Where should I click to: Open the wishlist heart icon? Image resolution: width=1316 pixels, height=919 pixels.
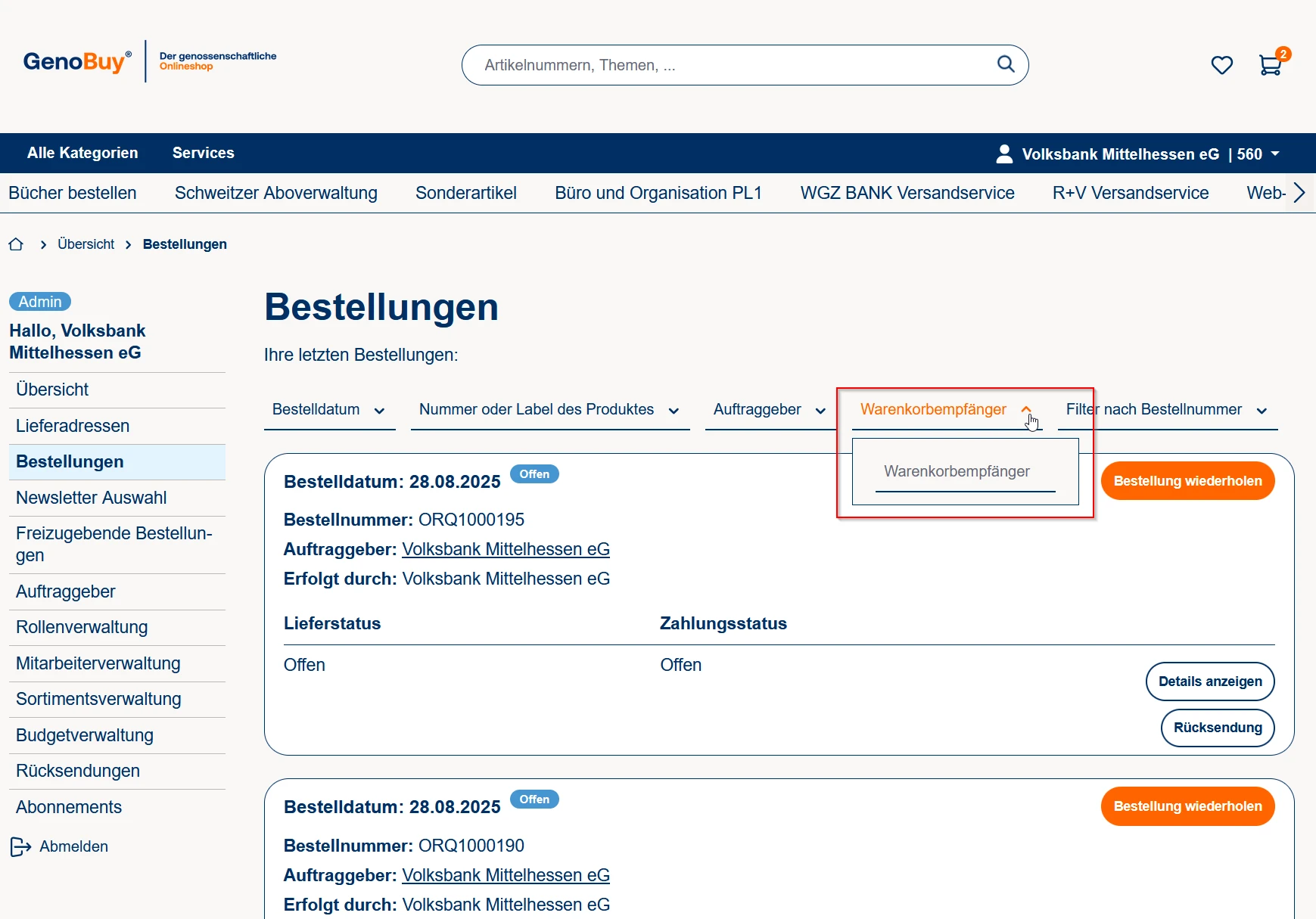(x=1221, y=65)
